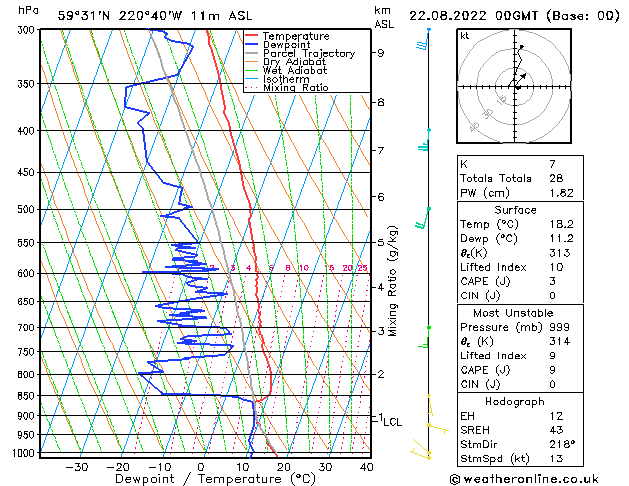
Task: Click the red Temperature line sample in legend
Action: (252, 36)
